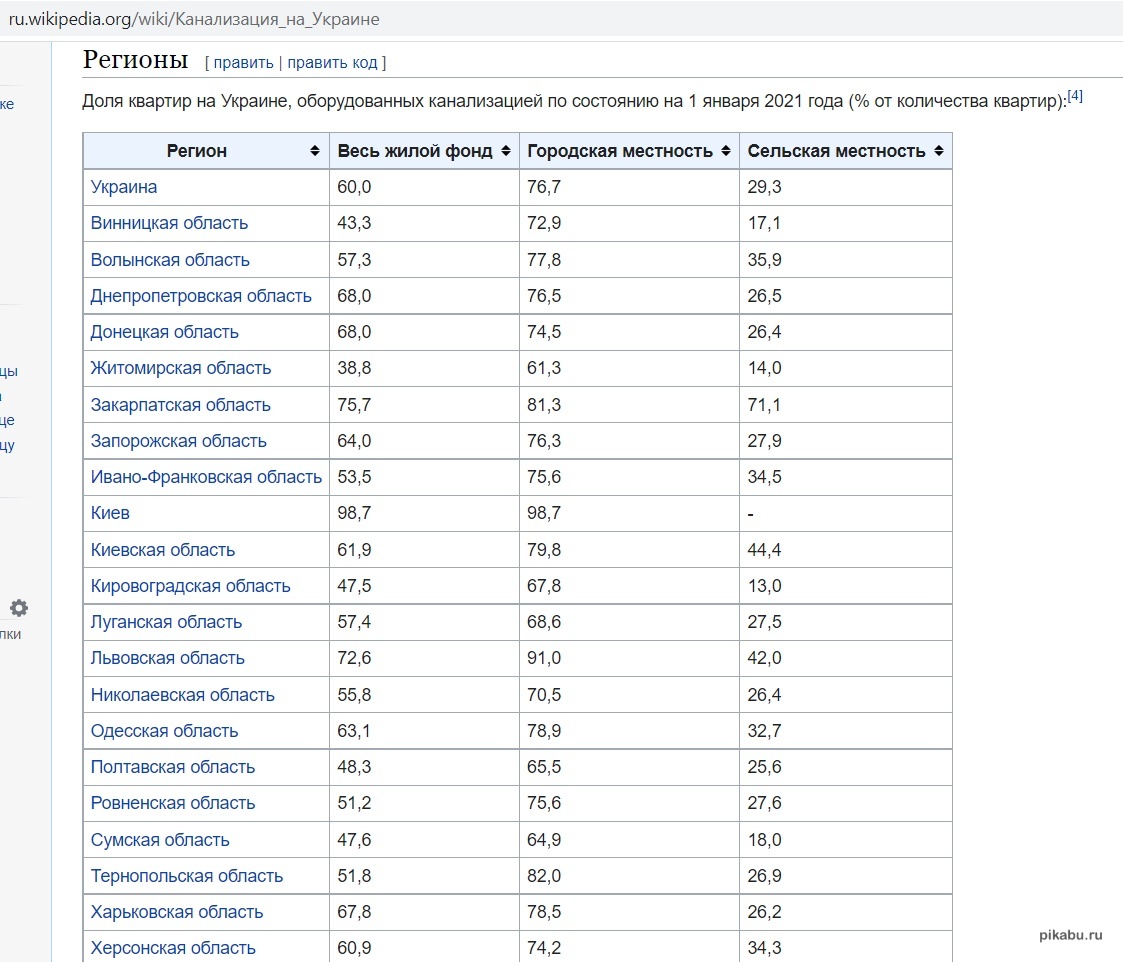
Task: Sort by Весь жилой фонд column arrows
Action: pos(506,151)
